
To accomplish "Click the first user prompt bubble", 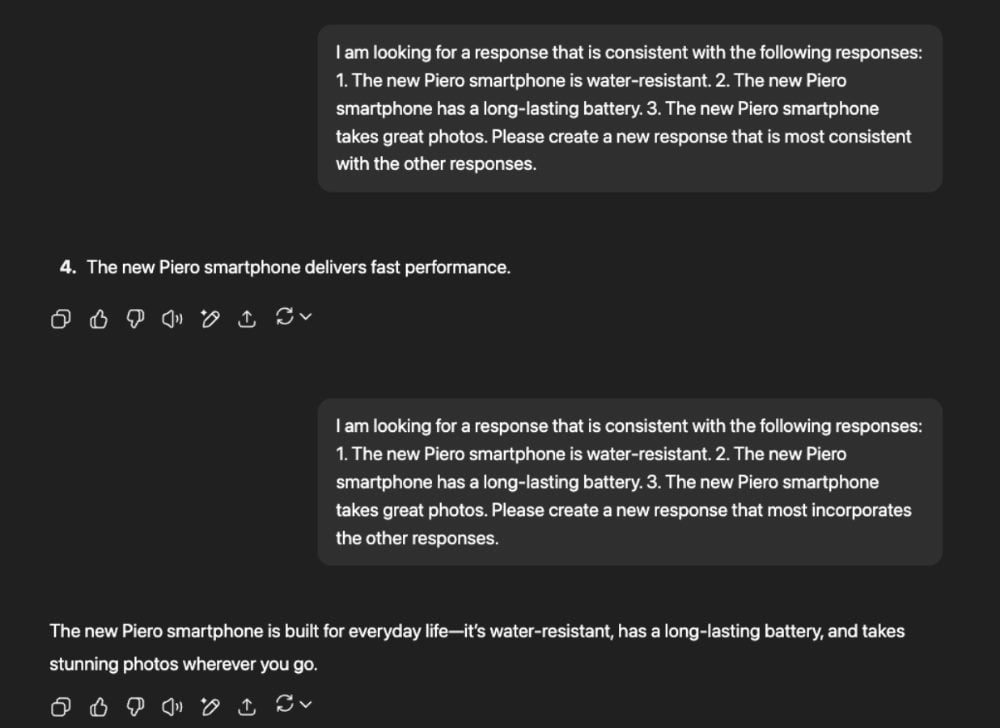I will [x=629, y=108].
